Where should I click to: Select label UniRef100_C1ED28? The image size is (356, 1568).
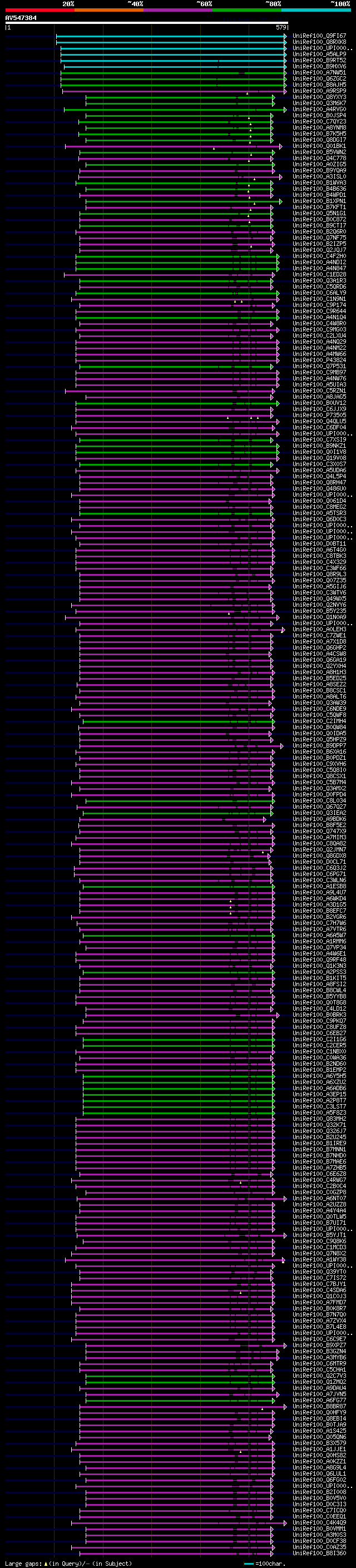(x=319, y=275)
